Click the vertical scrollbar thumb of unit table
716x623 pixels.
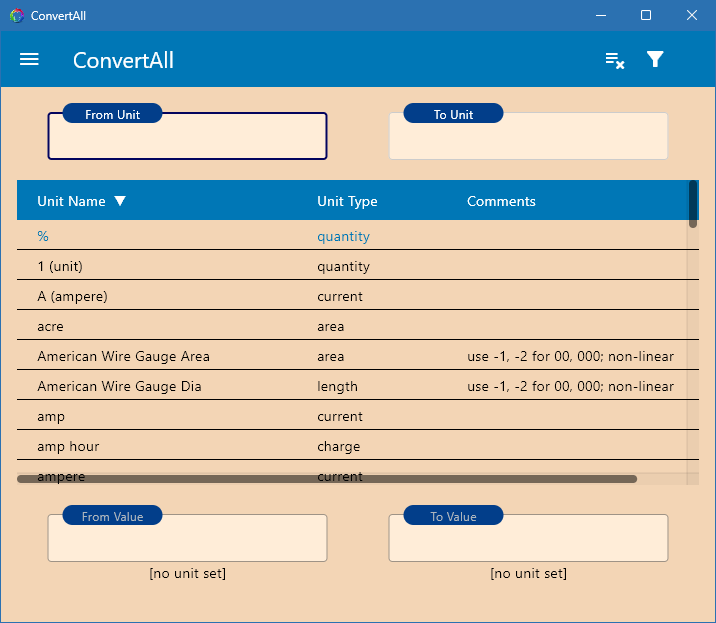(x=693, y=204)
